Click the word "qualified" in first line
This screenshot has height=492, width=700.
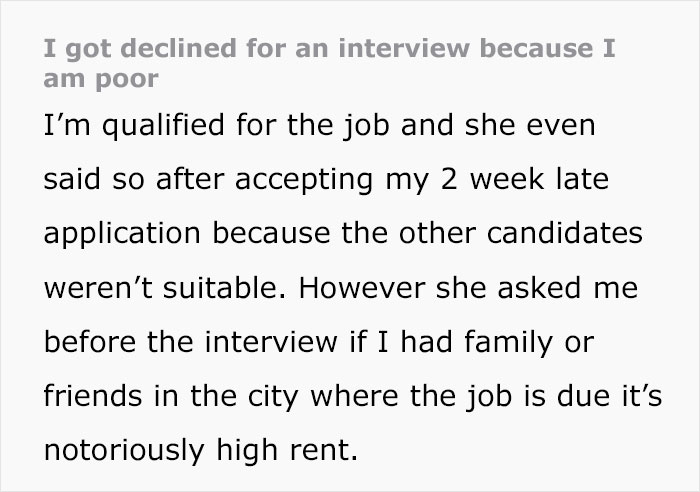point(163,125)
